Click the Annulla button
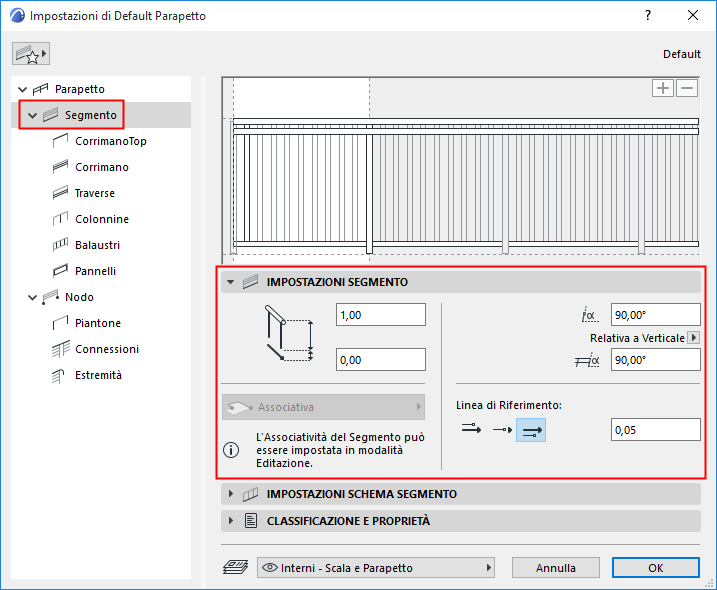 (x=556, y=568)
